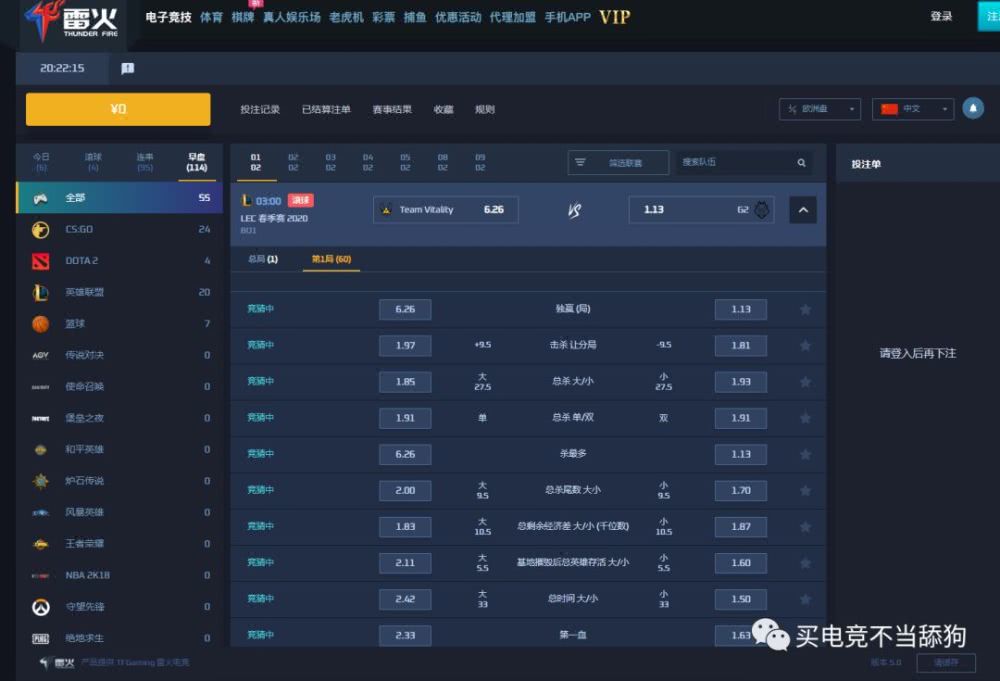Viewport: 1000px width, 681px height.
Task: Favorite the 基地摧毁后总英雄存活 market star
Action: coord(805,563)
